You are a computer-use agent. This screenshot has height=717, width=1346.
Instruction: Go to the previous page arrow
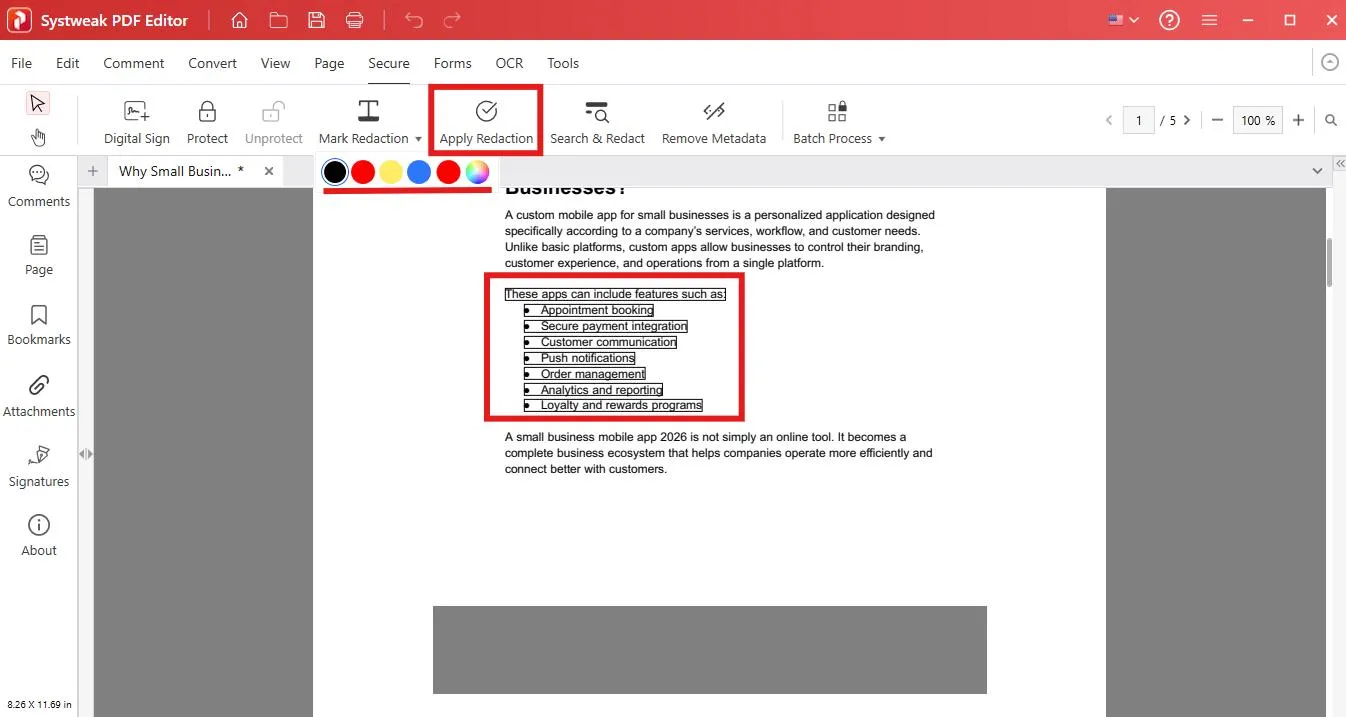click(1108, 120)
